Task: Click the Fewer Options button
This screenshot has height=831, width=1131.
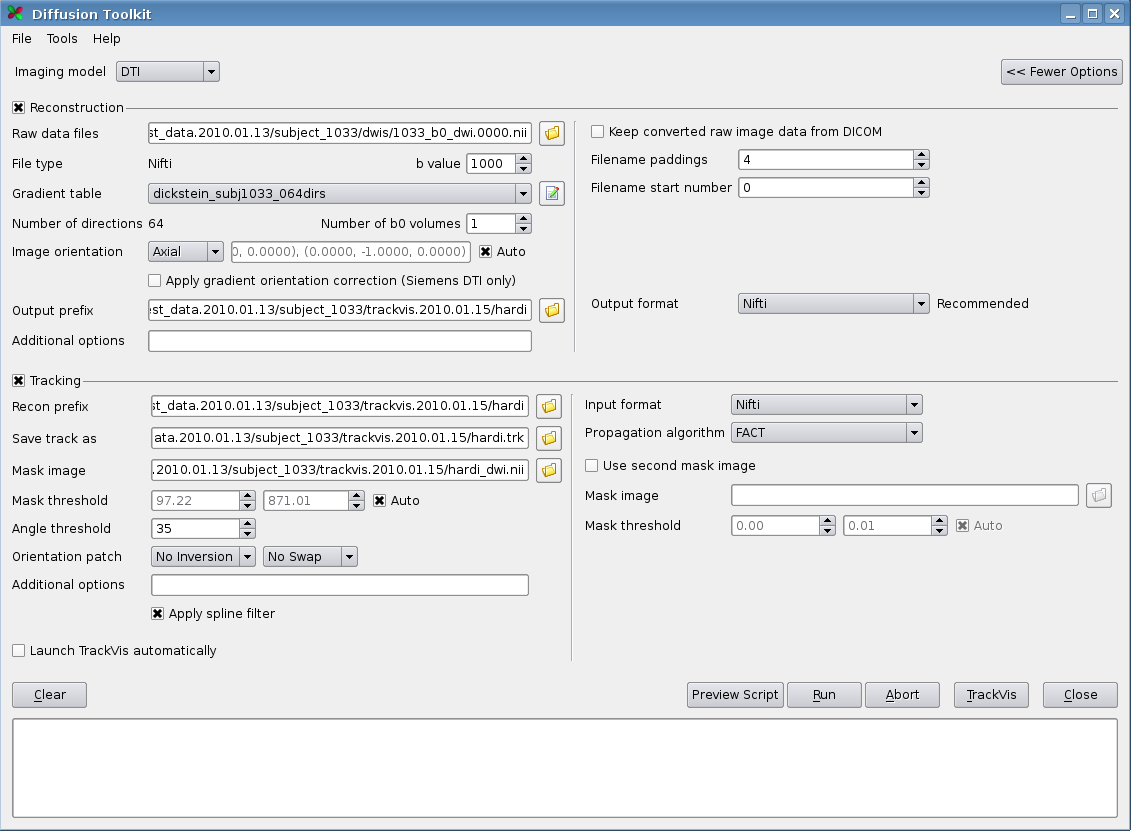Action: (x=1061, y=72)
